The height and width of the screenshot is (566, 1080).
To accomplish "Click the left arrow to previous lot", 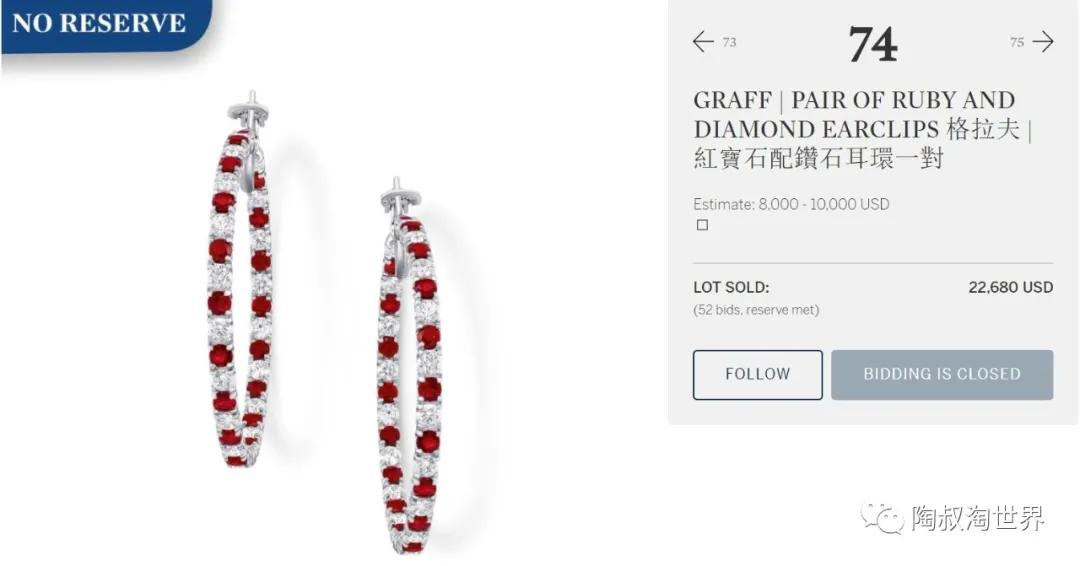I will [x=703, y=41].
